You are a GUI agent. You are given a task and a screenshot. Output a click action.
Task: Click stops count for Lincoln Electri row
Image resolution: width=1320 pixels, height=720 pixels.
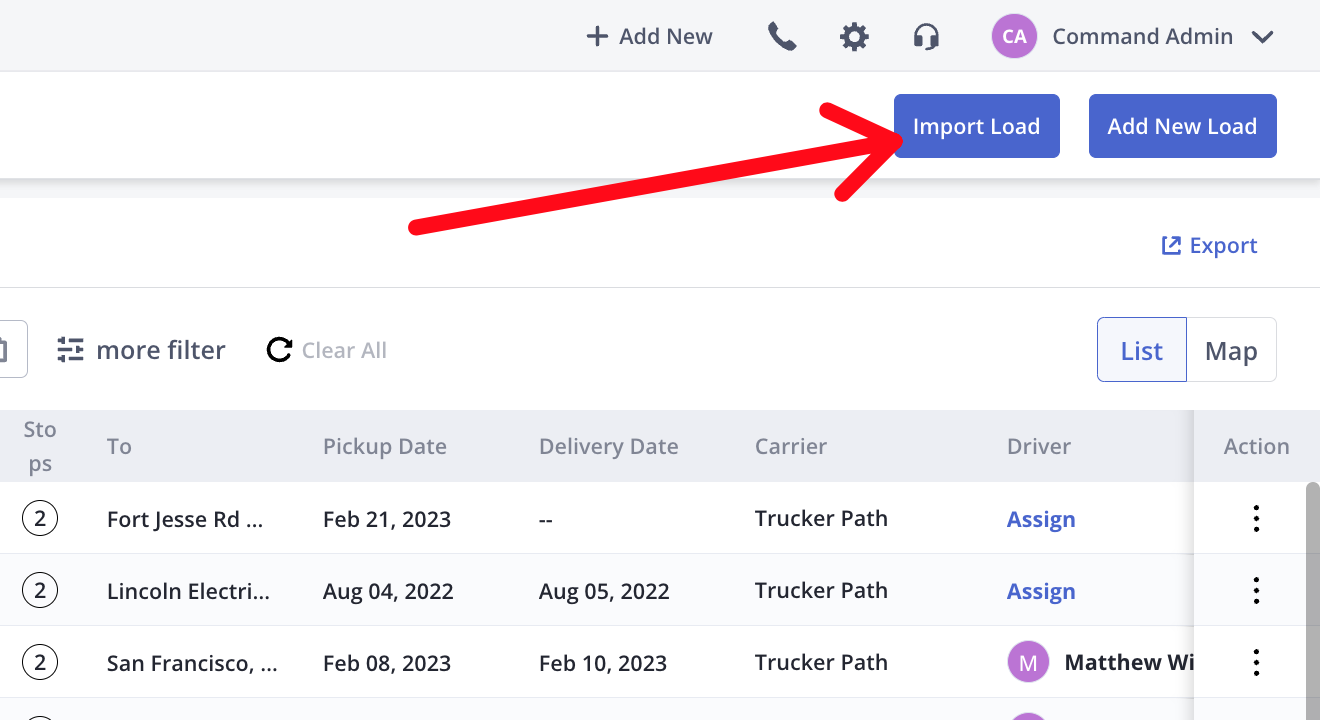click(40, 590)
